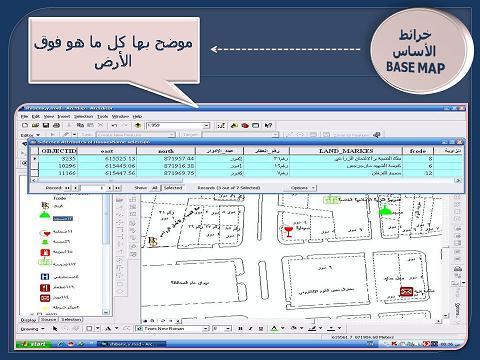Switch to the Source tab

click(49, 320)
